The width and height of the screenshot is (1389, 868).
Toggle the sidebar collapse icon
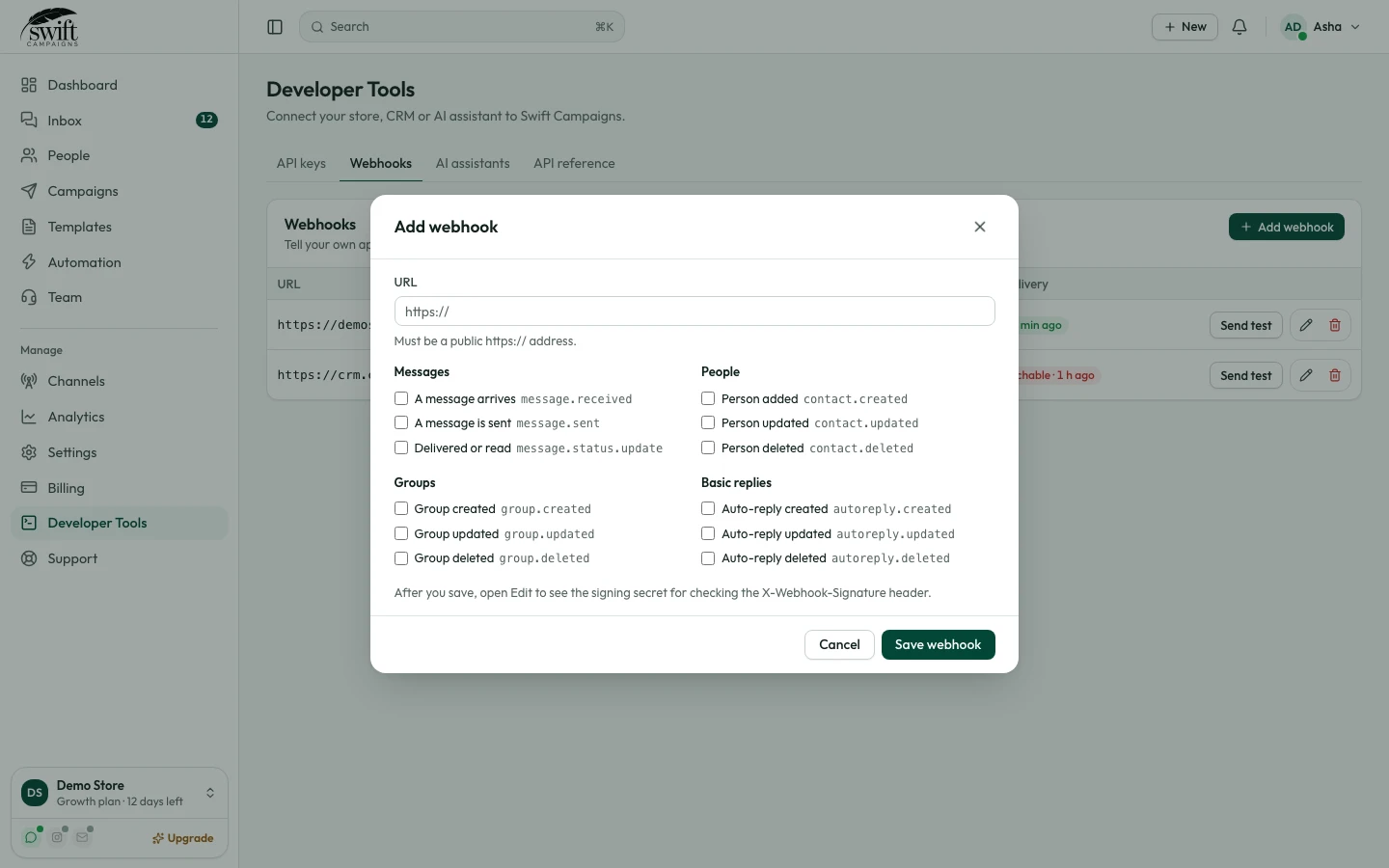point(275,27)
